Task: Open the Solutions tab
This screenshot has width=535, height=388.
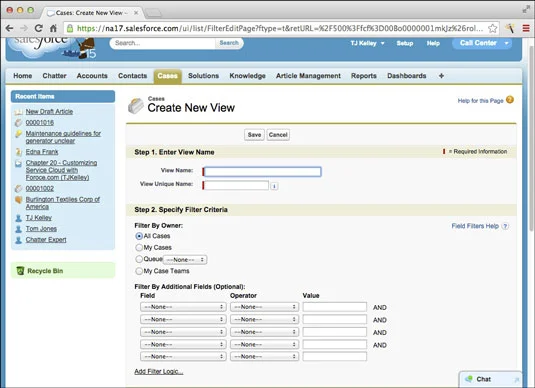Action: click(203, 76)
